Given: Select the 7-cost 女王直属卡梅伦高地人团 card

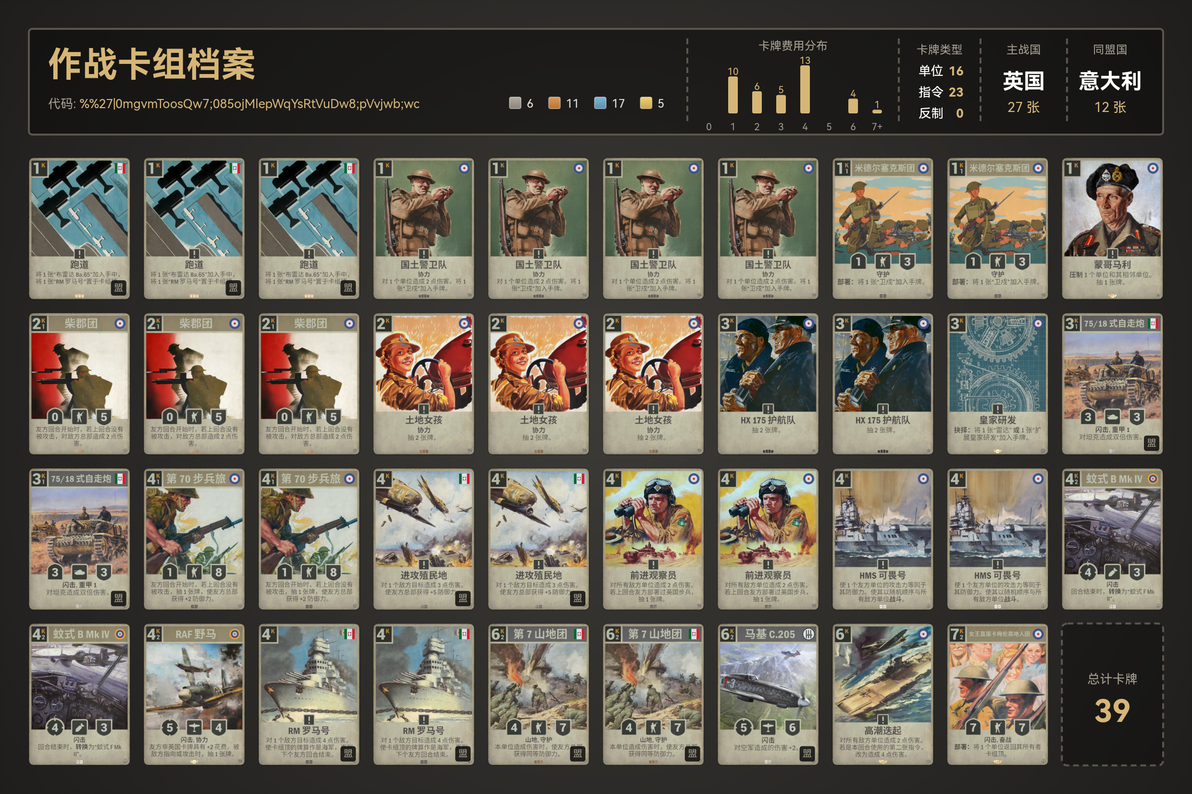Looking at the screenshot, I should (997, 694).
